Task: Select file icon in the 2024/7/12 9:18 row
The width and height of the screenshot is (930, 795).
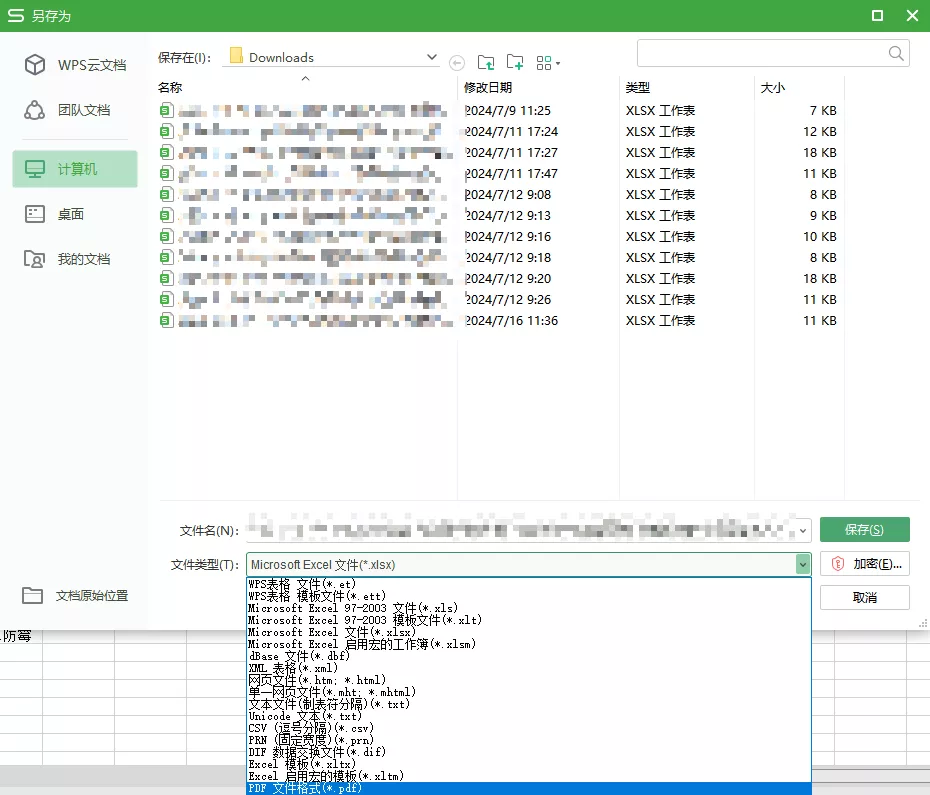Action: pyautogui.click(x=166, y=257)
